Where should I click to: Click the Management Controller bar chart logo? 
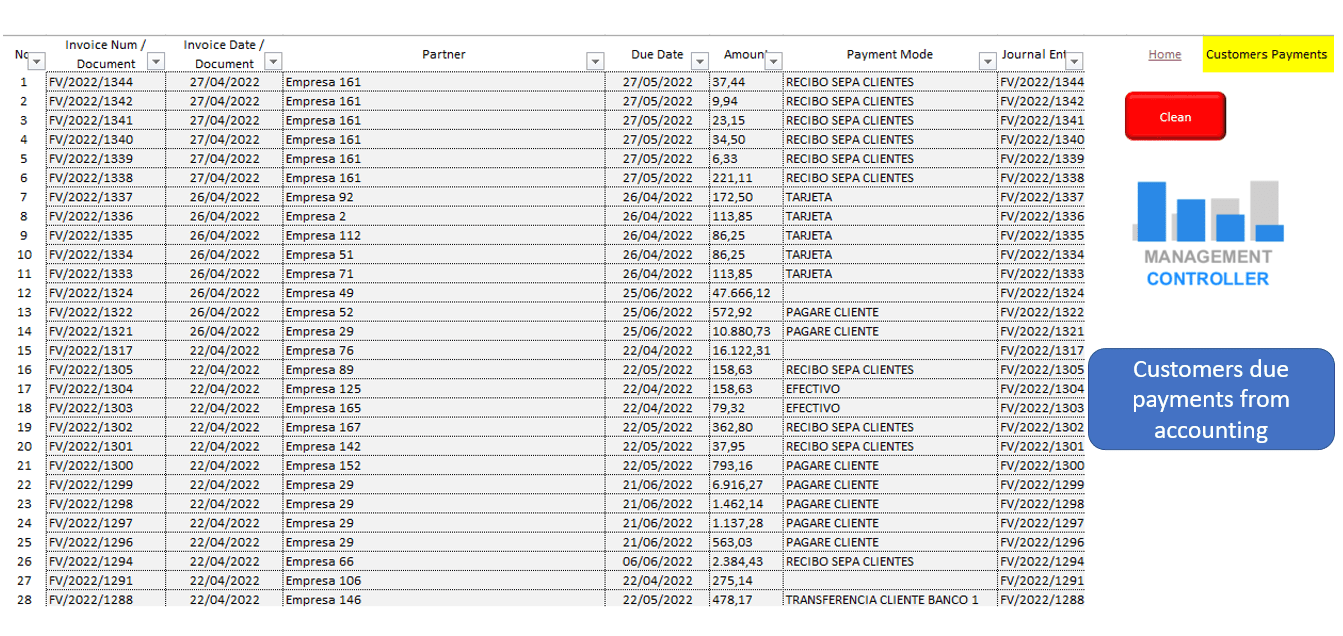pos(1207,233)
